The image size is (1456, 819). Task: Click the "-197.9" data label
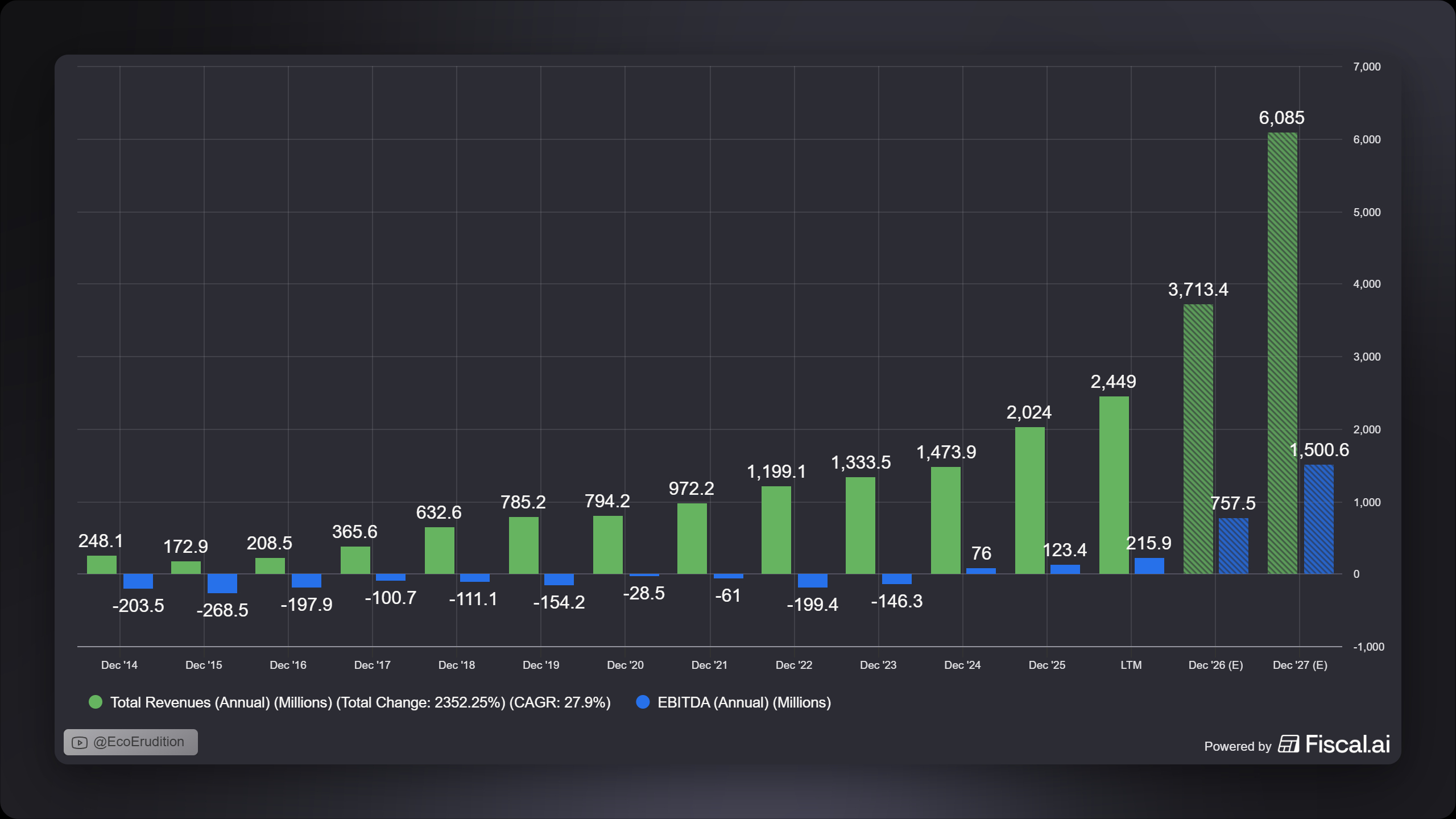click(307, 605)
